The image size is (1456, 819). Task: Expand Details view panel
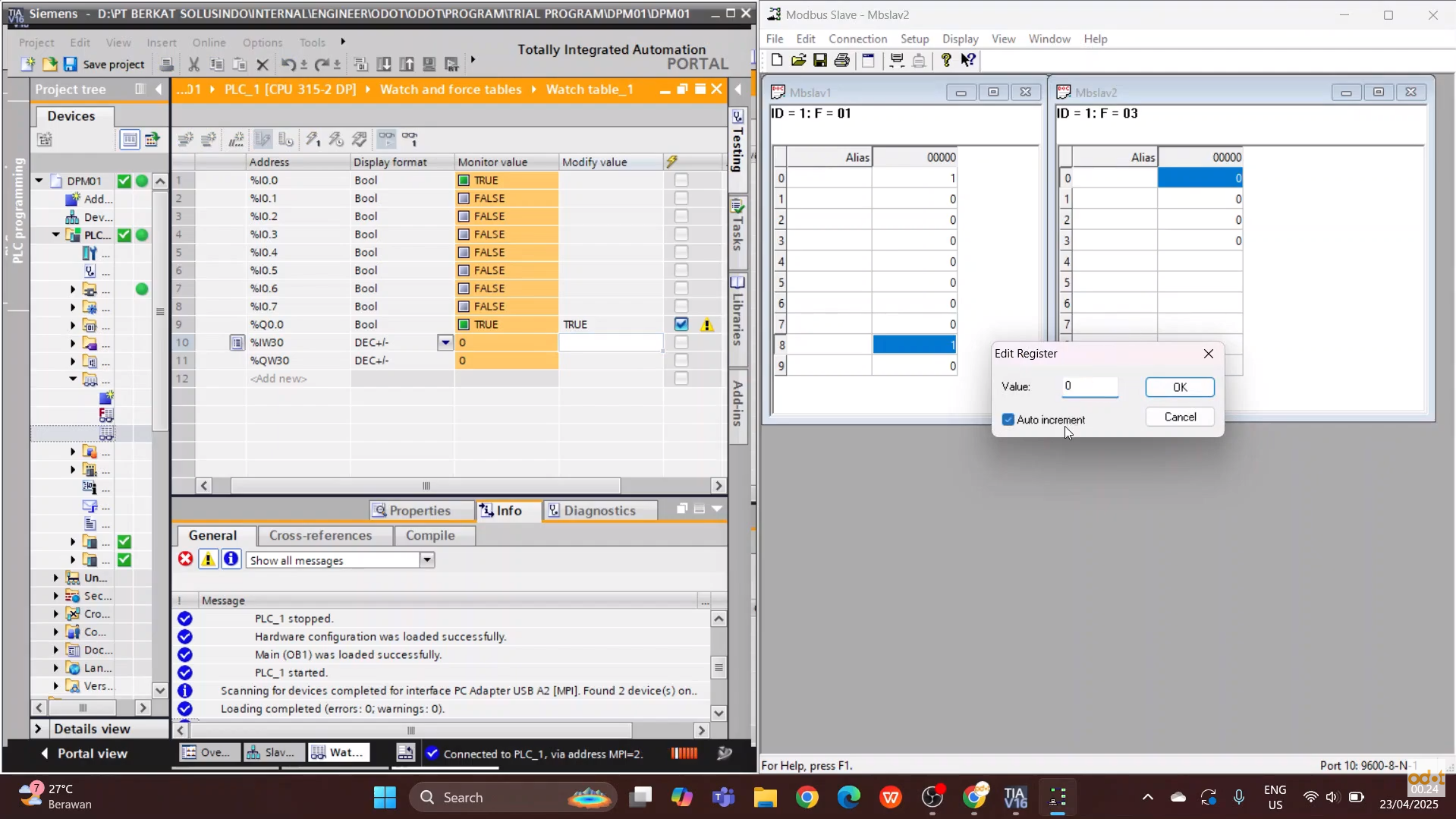pyautogui.click(x=38, y=729)
